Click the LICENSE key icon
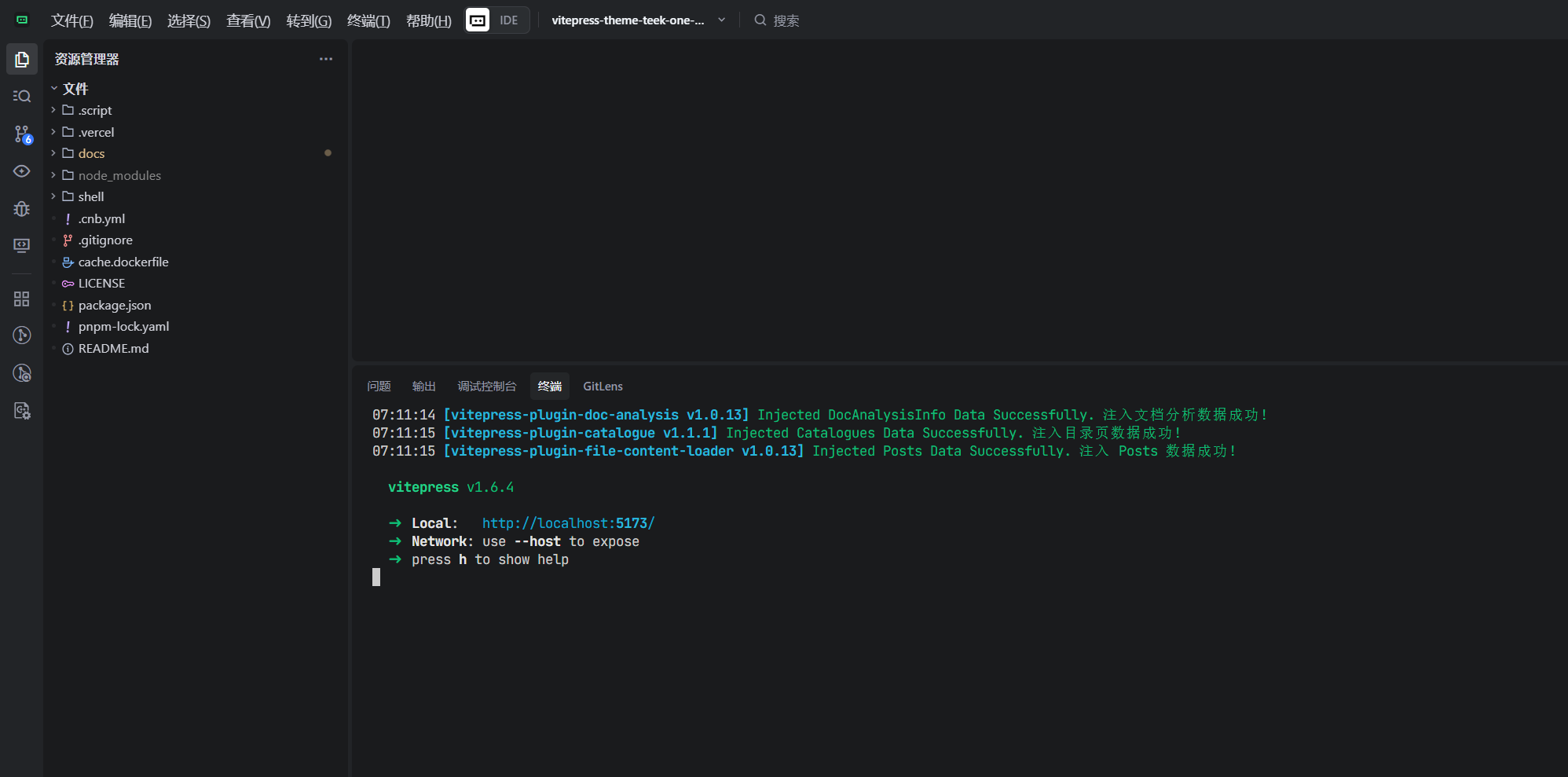 (x=68, y=284)
